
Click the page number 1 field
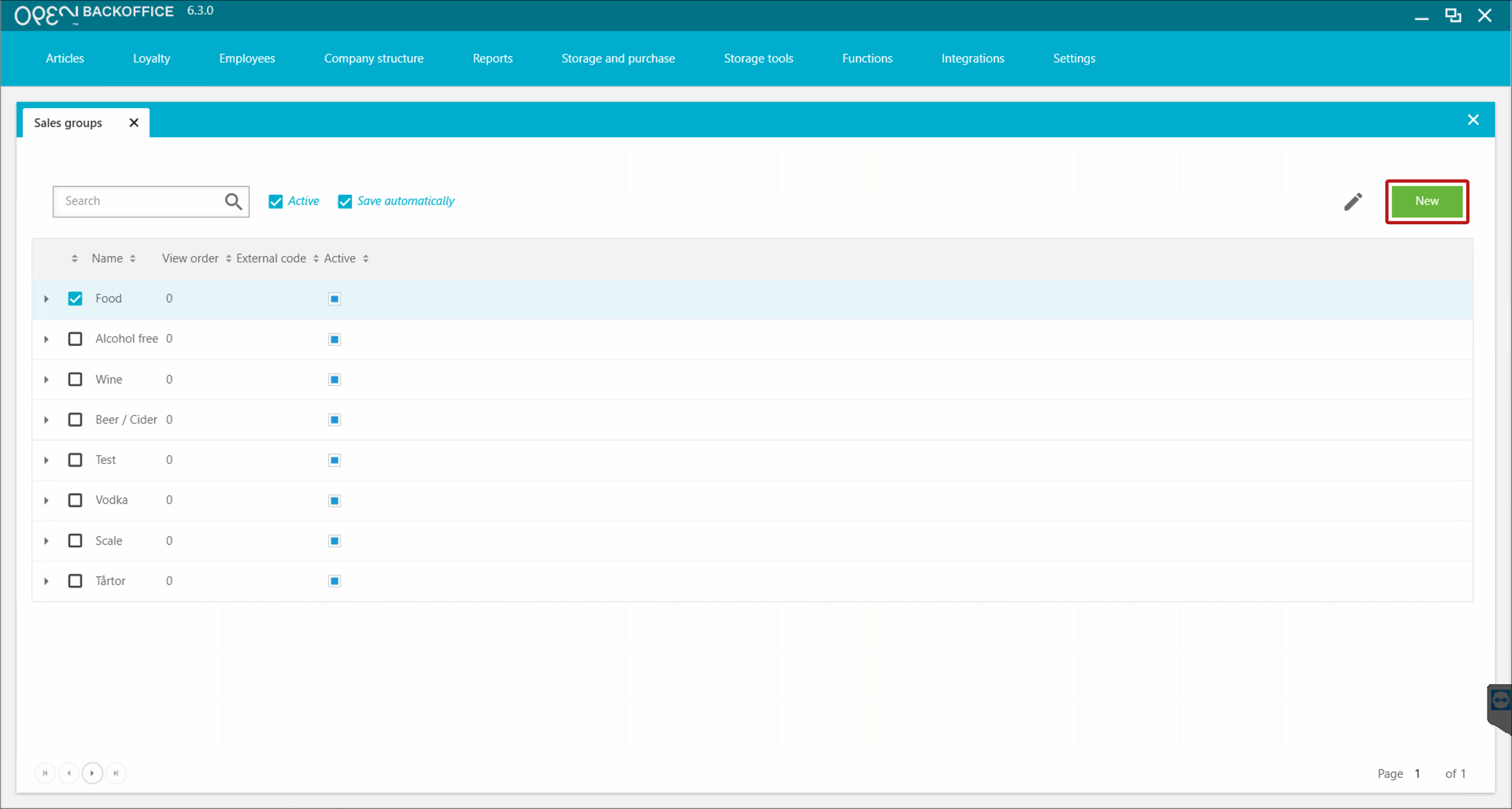[1417, 773]
